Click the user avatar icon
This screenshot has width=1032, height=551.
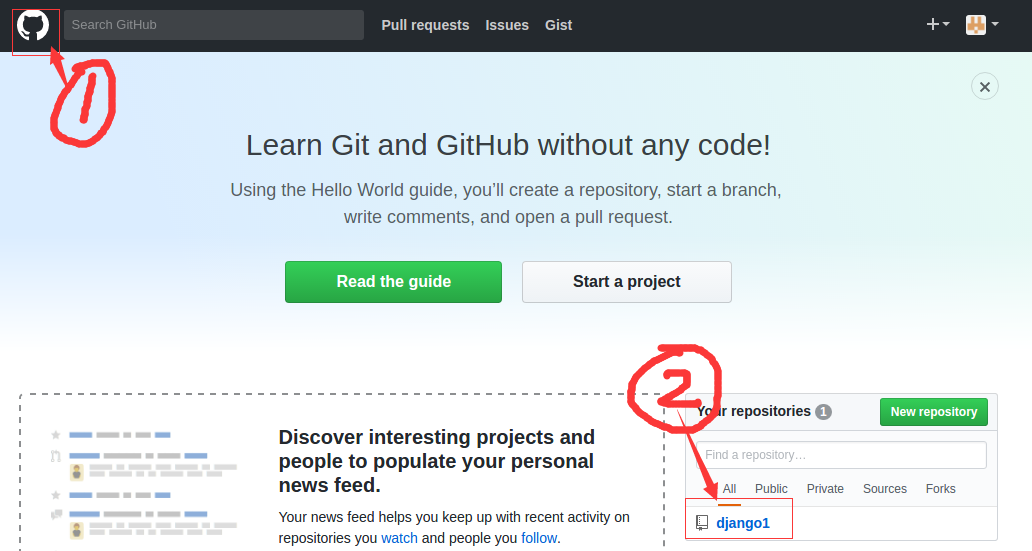click(x=975, y=25)
